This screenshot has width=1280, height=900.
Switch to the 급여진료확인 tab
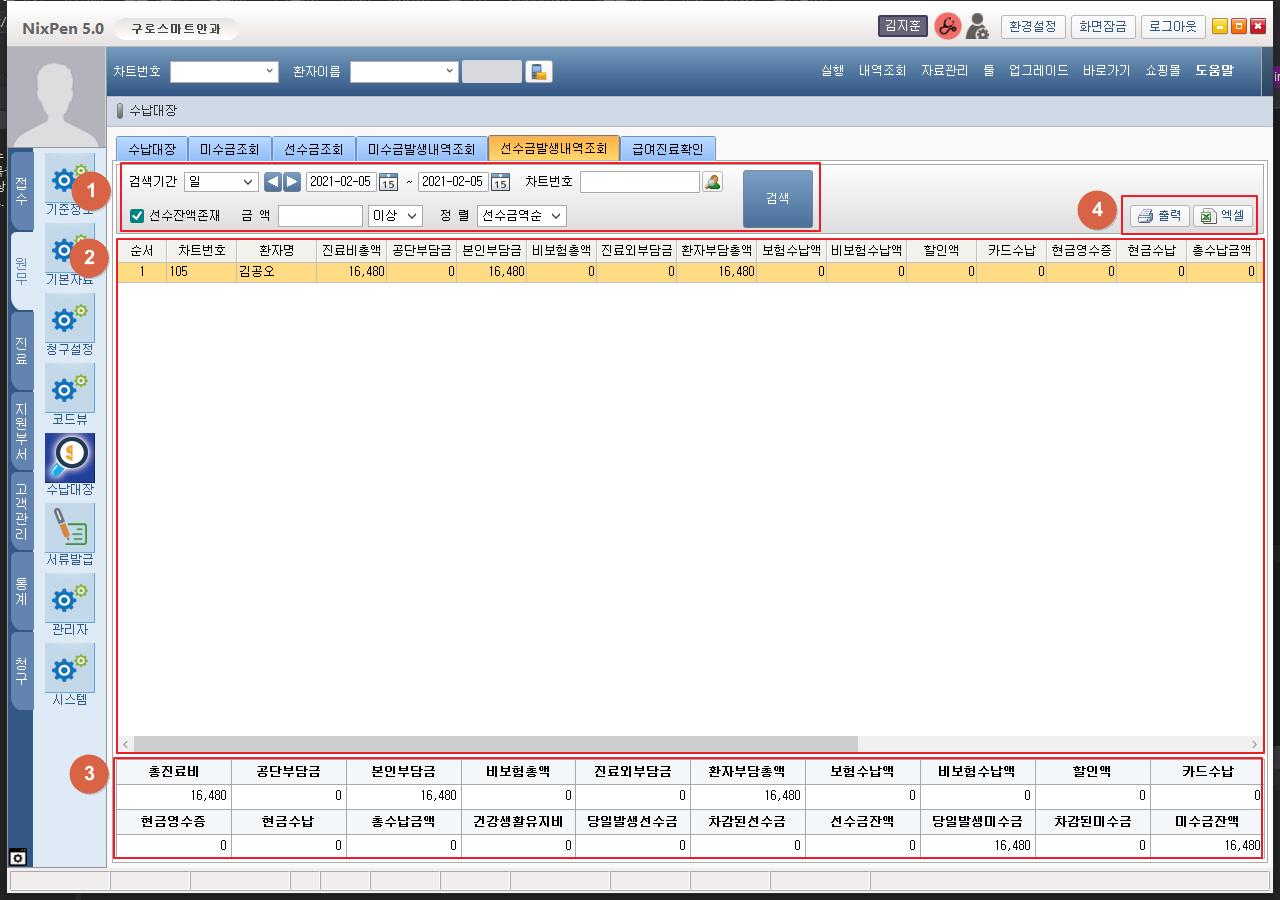pos(667,149)
